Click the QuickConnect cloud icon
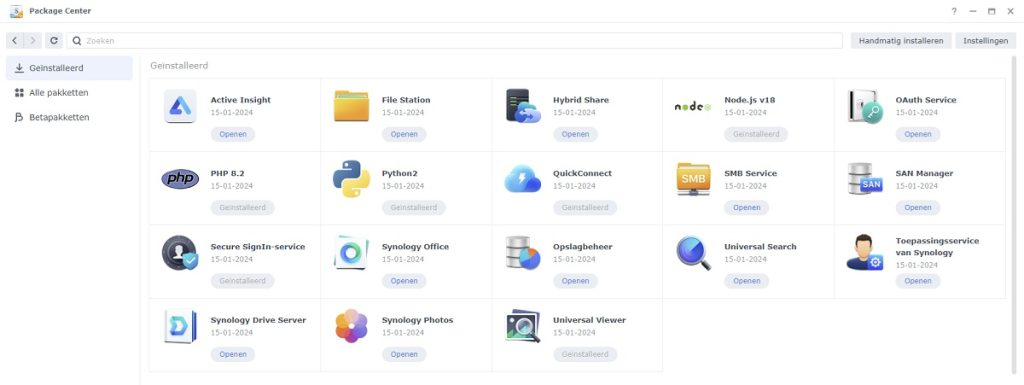 coord(522,179)
